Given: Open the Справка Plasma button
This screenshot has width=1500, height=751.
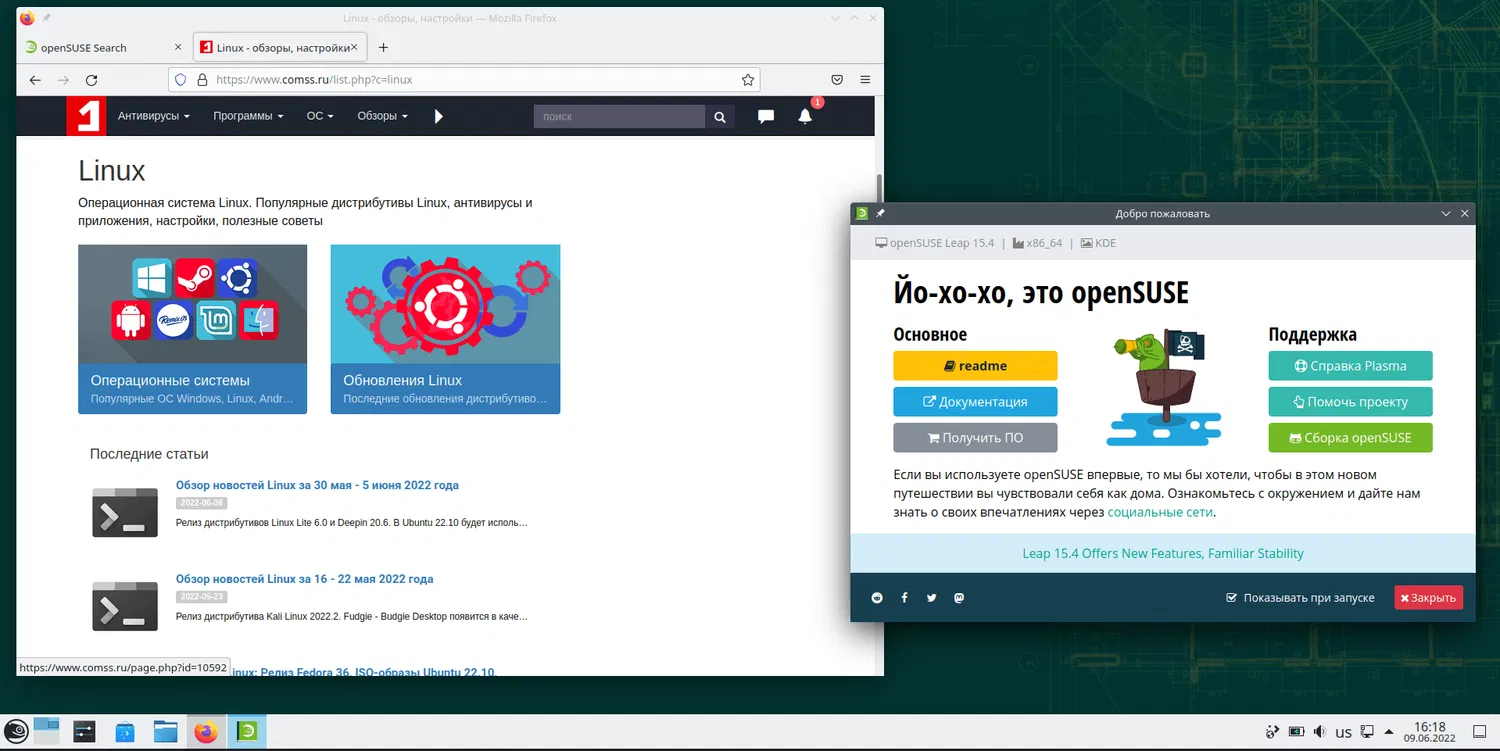Looking at the screenshot, I should point(1350,366).
